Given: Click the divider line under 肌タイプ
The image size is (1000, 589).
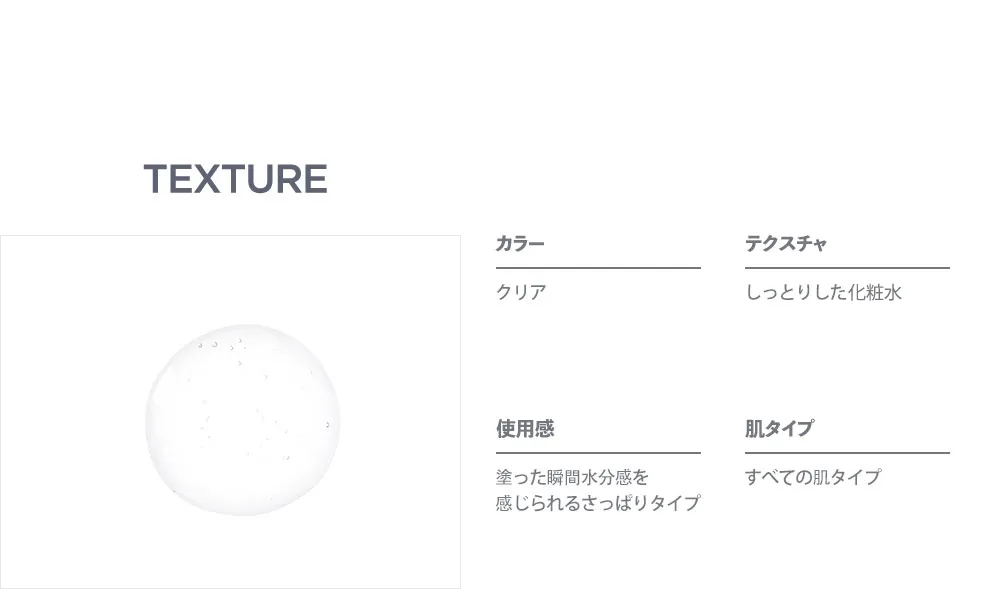Looking at the screenshot, I should point(848,453).
